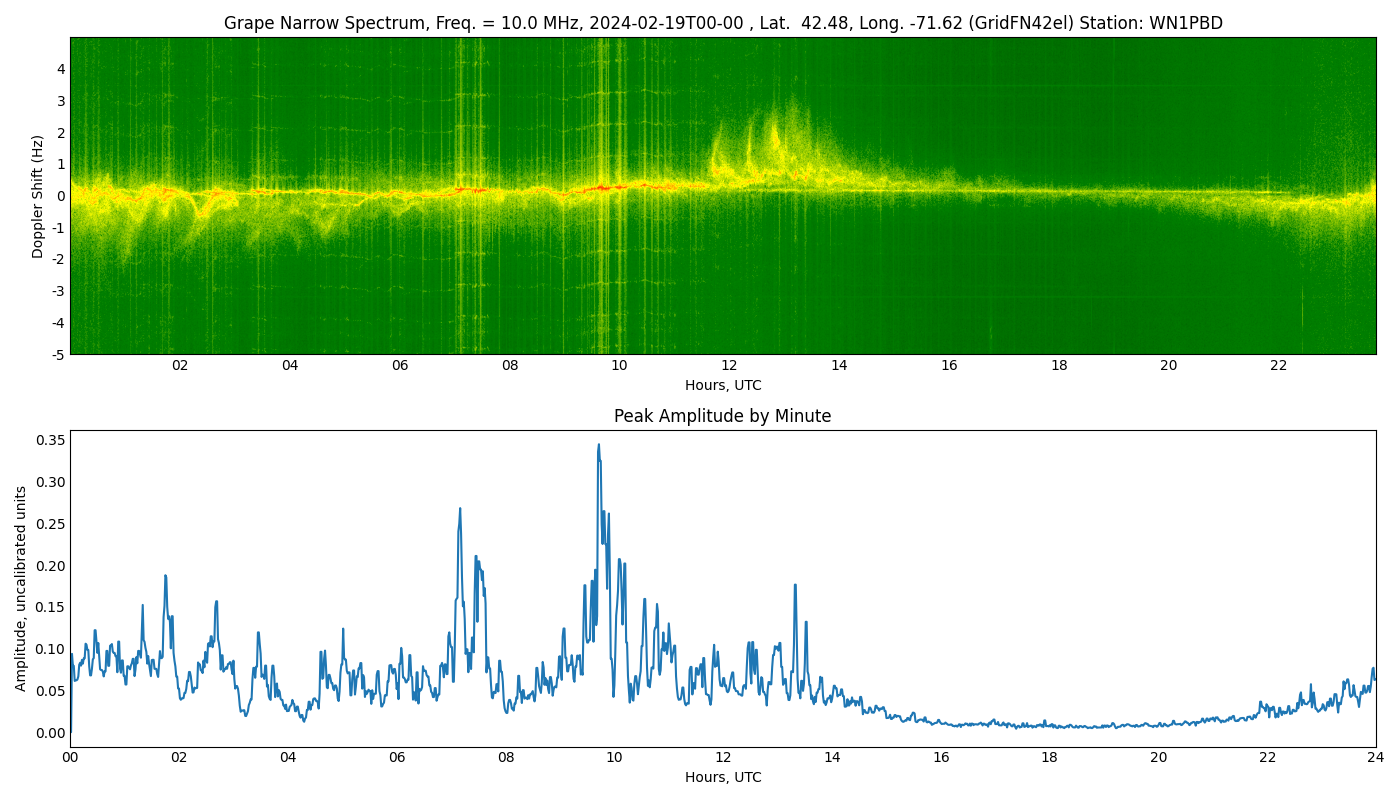This screenshot has width=1400, height=800.
Task: Click hour 24 tick on amplitude plot axis
Action: pyautogui.click(x=1375, y=758)
